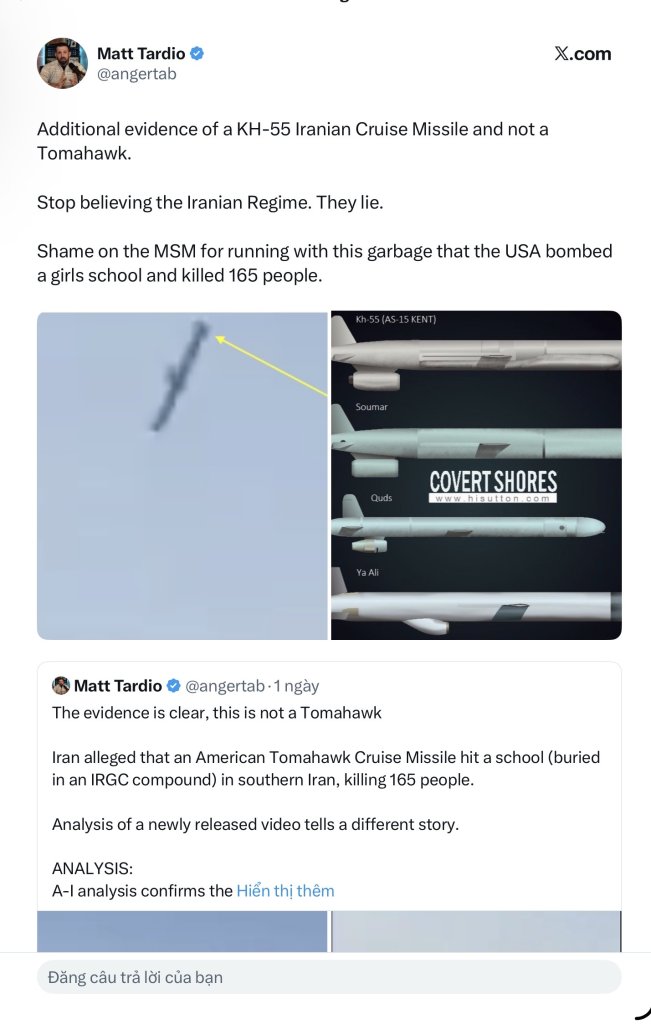Open the @angertab handle below the top name
The image size is (651, 1024).
click(136, 74)
